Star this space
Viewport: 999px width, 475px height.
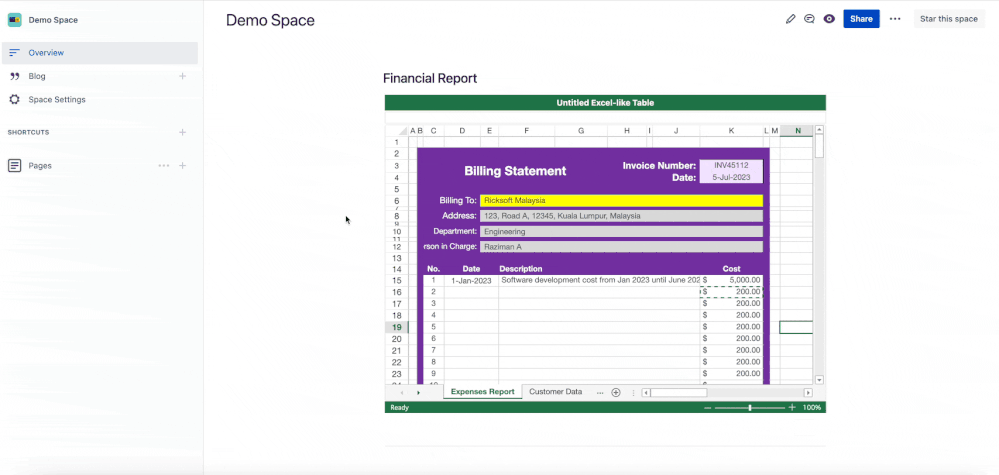click(x=949, y=19)
